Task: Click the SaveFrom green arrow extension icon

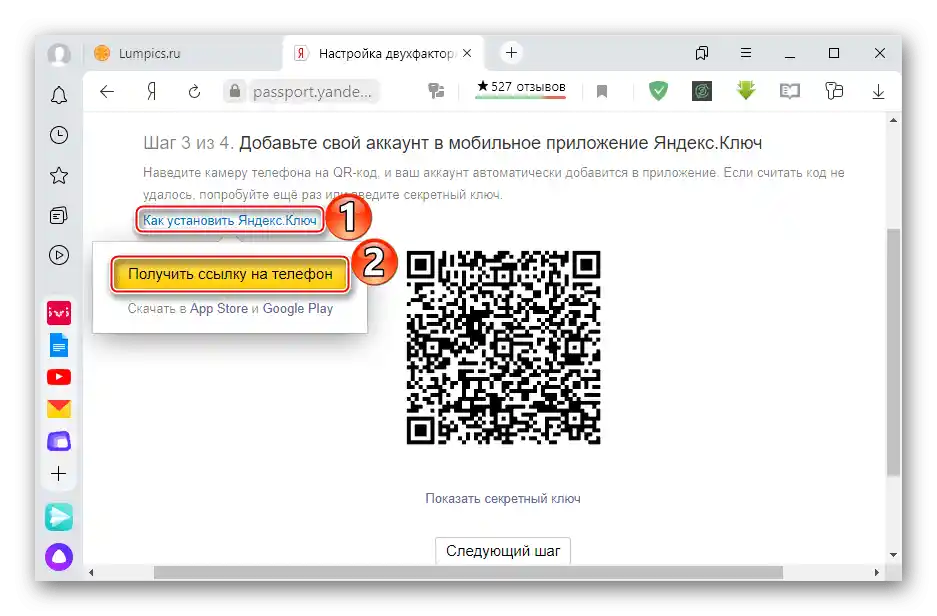Action: coord(746,91)
